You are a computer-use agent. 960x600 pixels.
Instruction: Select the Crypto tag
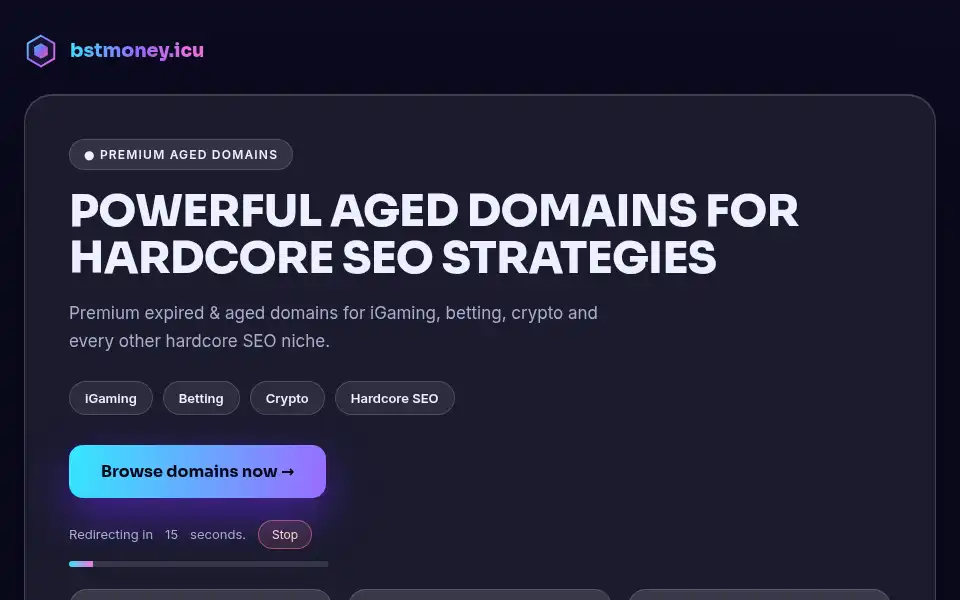point(287,398)
